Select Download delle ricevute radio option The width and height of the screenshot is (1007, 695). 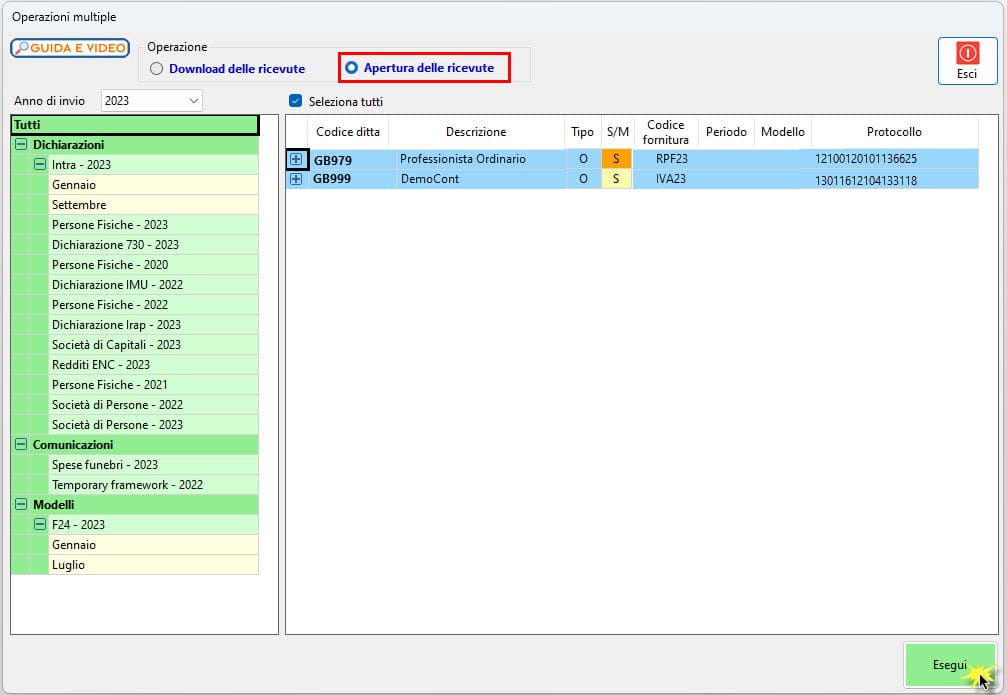(156, 69)
